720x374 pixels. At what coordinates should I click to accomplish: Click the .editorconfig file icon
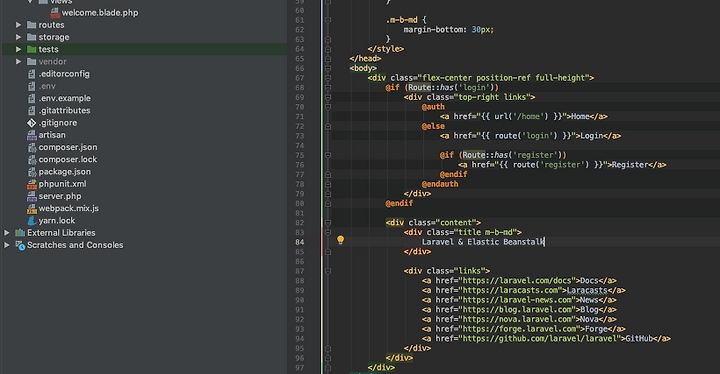tap(31, 74)
